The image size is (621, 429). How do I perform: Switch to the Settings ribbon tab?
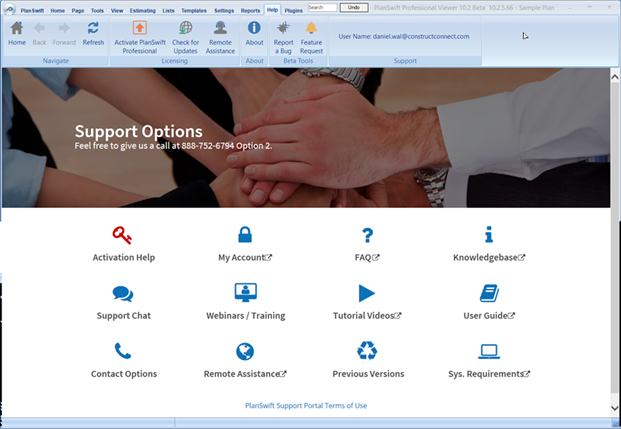pos(224,11)
